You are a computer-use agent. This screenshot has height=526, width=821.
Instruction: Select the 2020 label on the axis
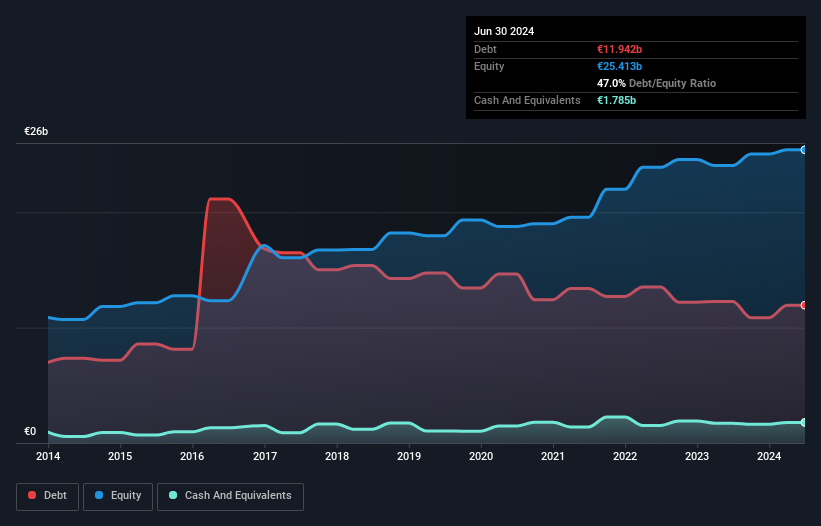[x=481, y=456]
